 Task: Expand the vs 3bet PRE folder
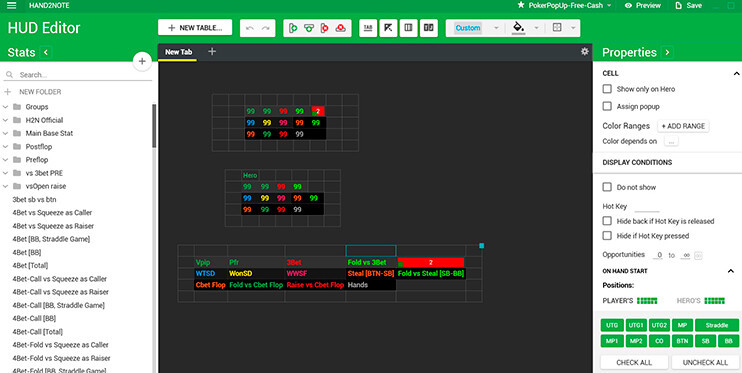(x=5, y=173)
